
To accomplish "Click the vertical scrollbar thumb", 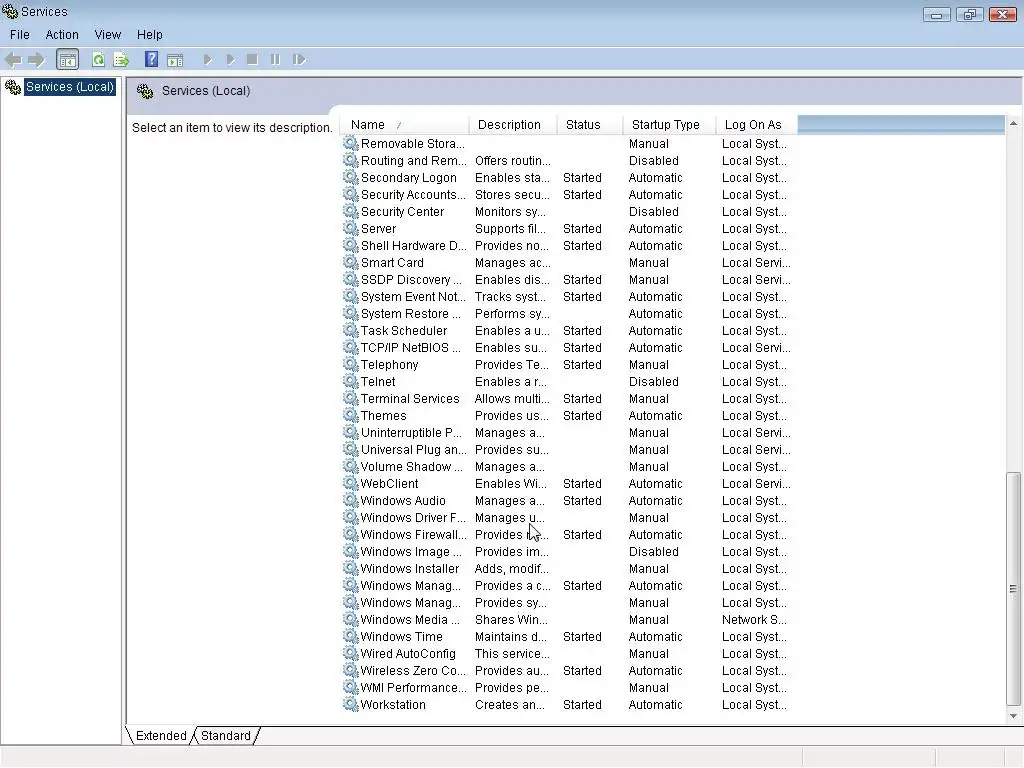I will tap(1014, 589).
